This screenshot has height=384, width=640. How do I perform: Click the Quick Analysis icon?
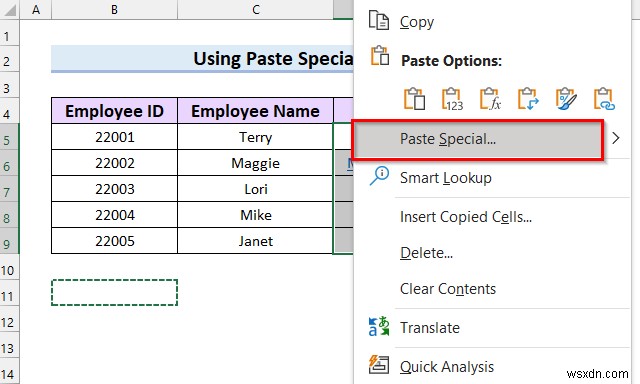coord(379,364)
